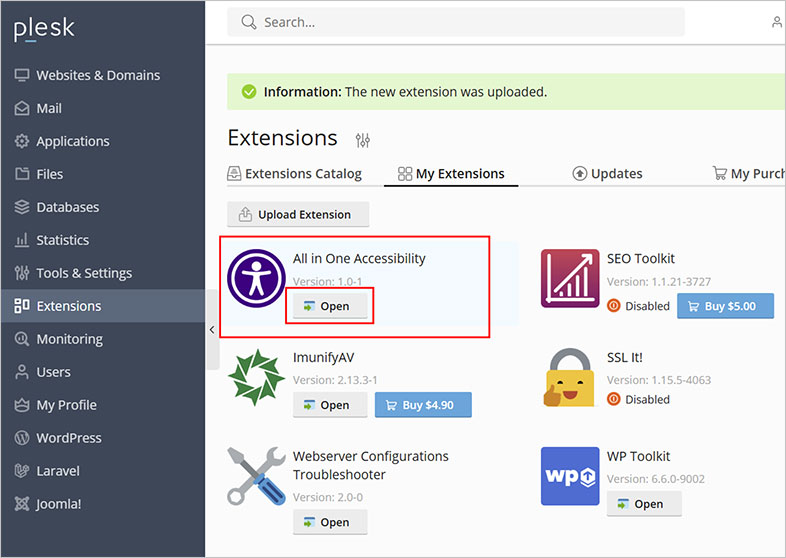Click the ImunifyAV extension icon
The image size is (786, 558).
257,377
